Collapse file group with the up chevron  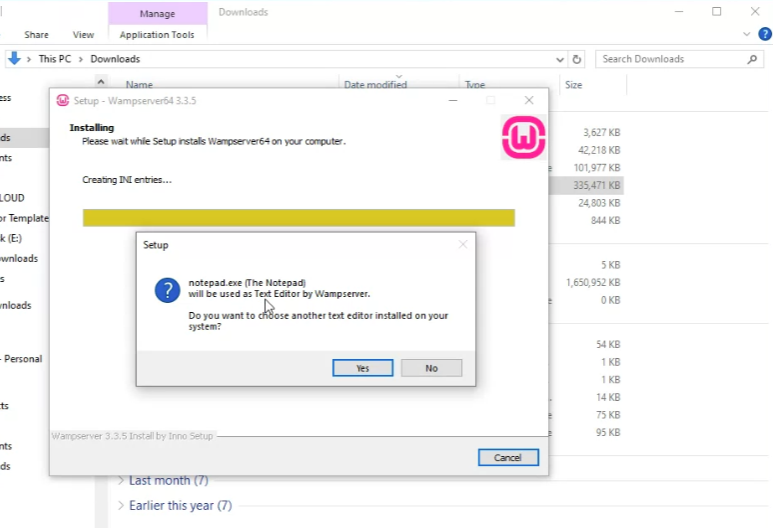(101, 82)
